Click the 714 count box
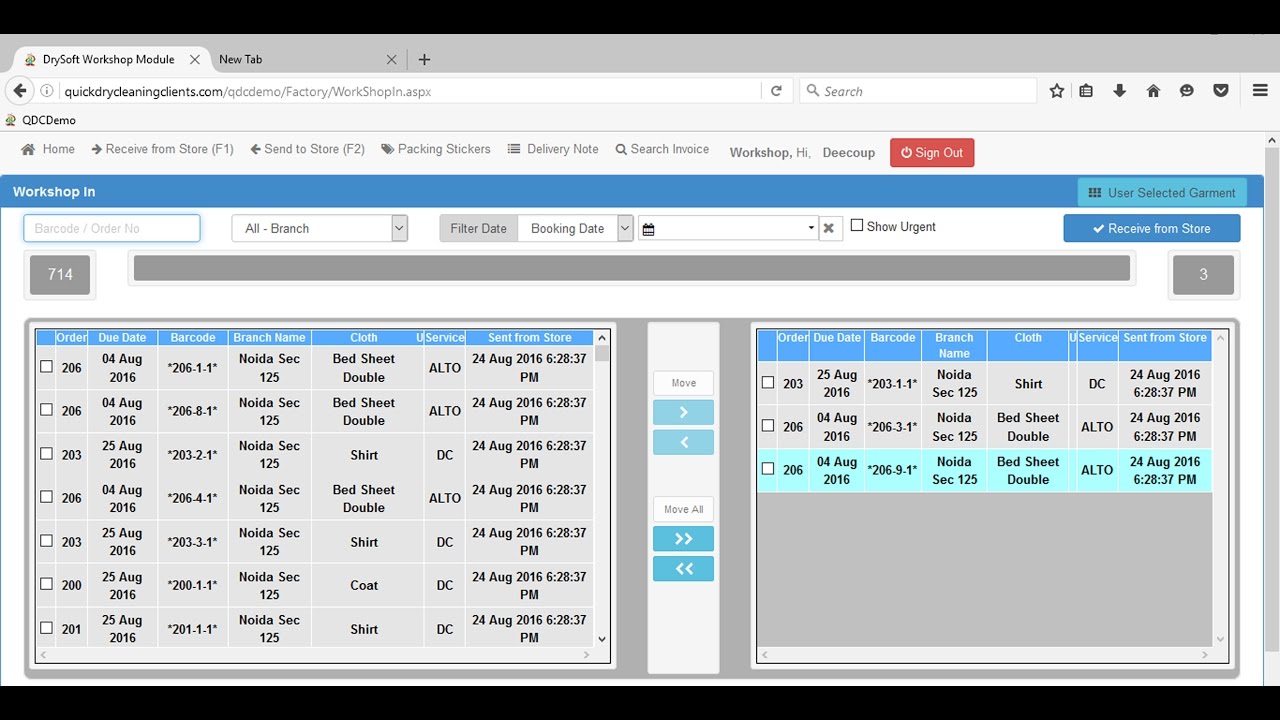1280x720 pixels. 60,275
